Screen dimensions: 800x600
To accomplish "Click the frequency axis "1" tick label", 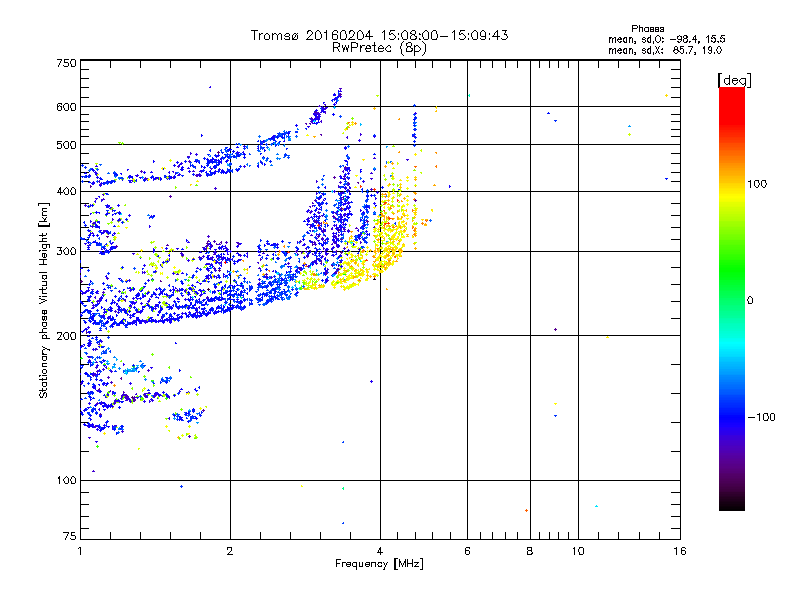I will [80, 551].
